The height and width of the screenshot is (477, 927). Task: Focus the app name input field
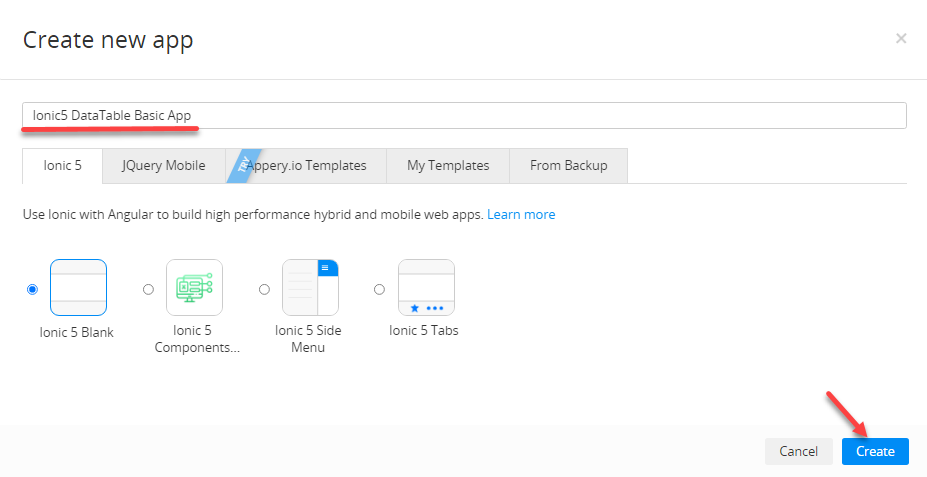[x=464, y=115]
